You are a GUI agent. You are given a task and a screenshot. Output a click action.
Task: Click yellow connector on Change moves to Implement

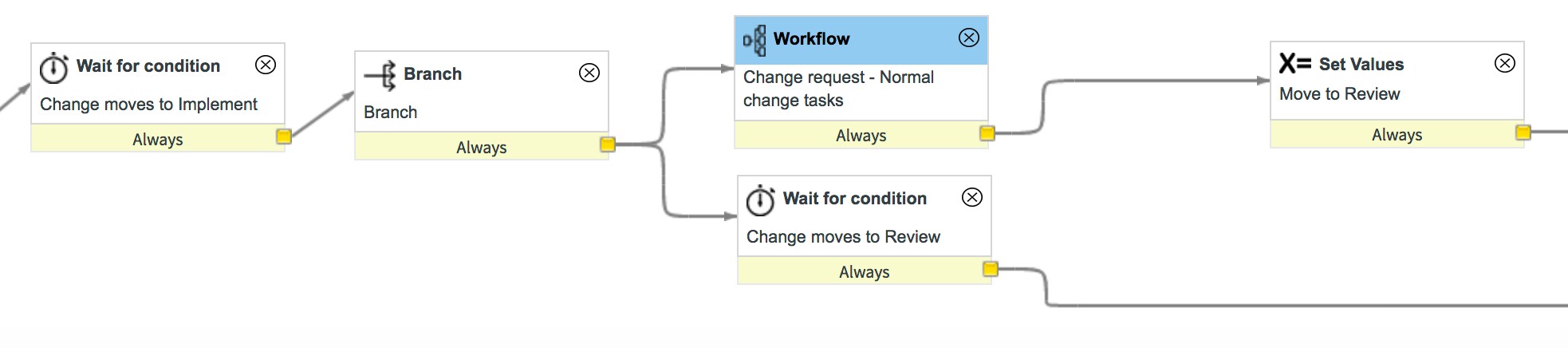[284, 136]
